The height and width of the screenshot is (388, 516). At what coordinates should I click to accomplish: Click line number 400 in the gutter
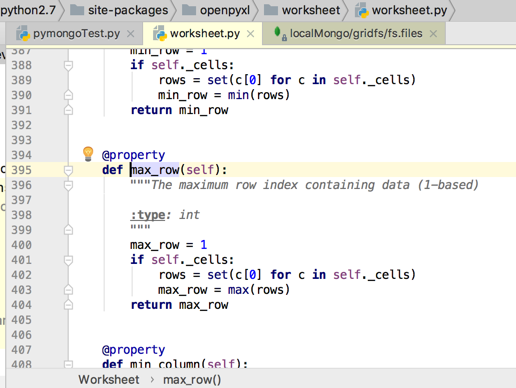click(22, 245)
